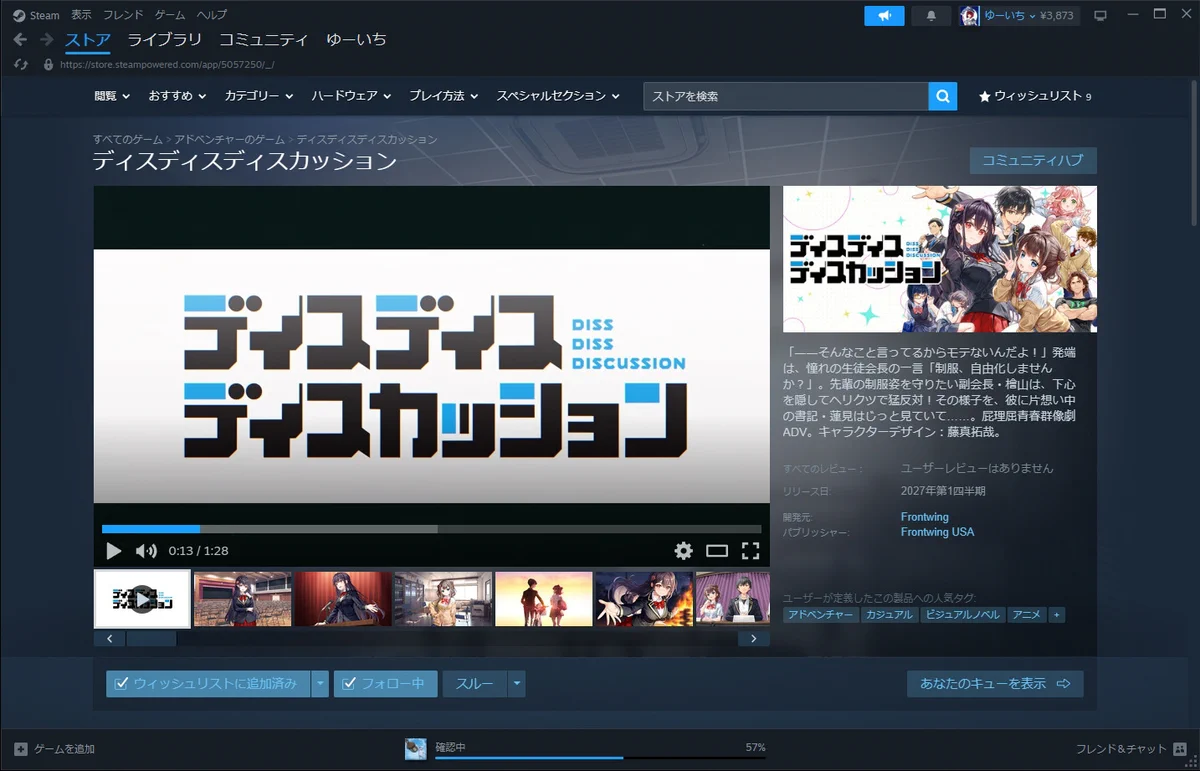Open the ゆーいち account dropdown showing ¥3,873
The image size is (1200, 771).
[x=1019, y=15]
